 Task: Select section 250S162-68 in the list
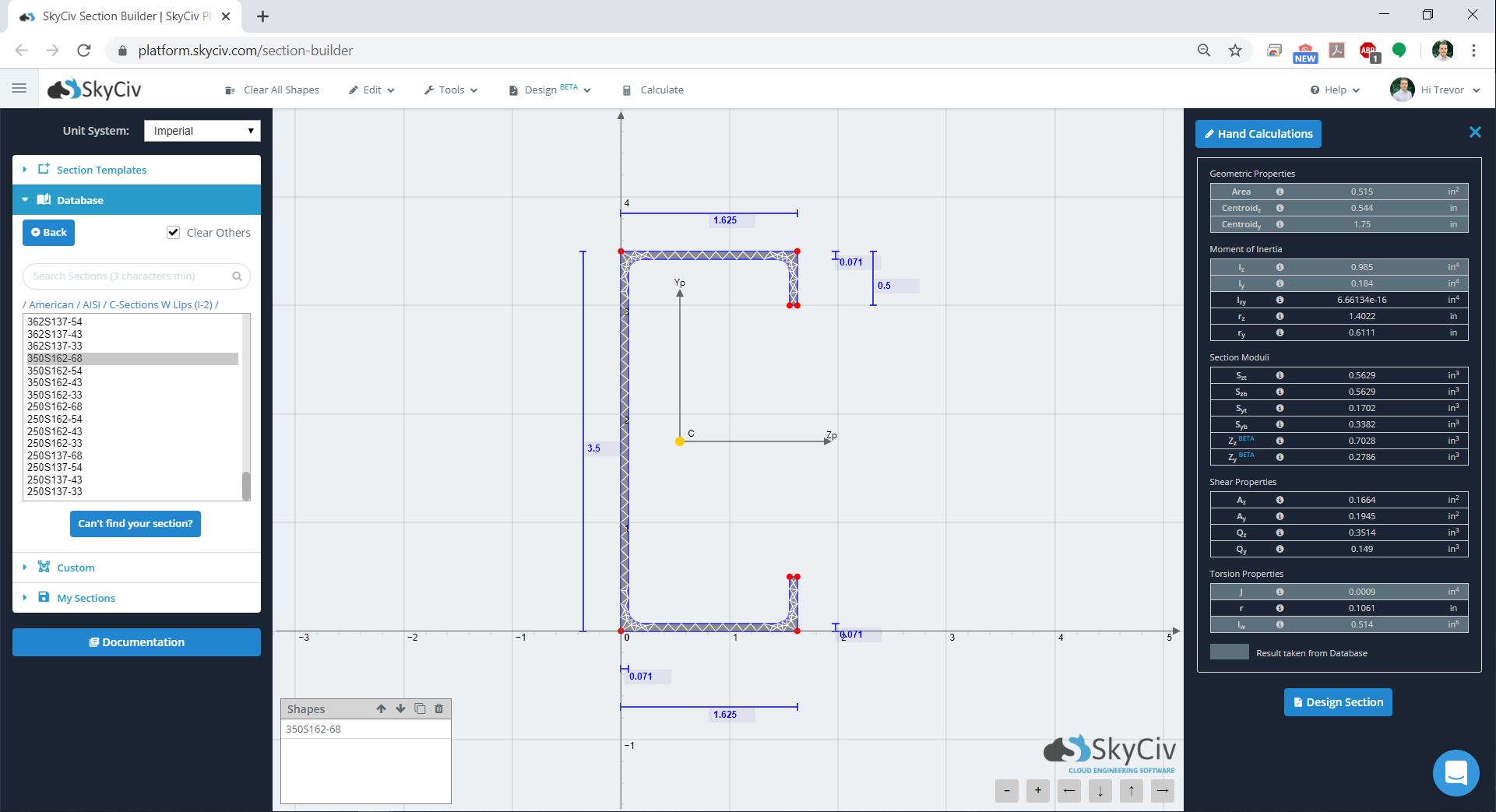click(x=132, y=406)
